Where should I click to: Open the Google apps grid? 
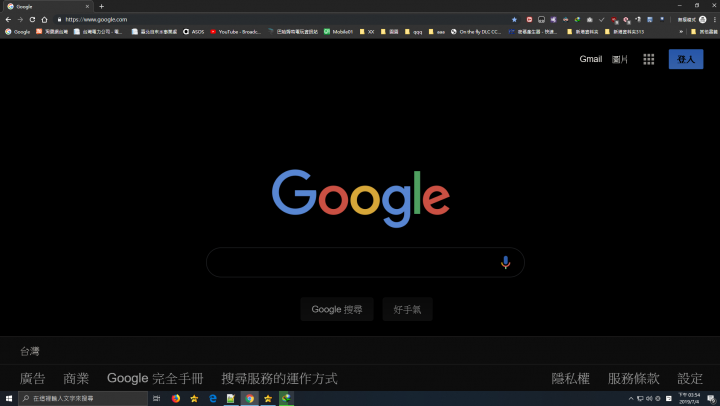[648, 59]
